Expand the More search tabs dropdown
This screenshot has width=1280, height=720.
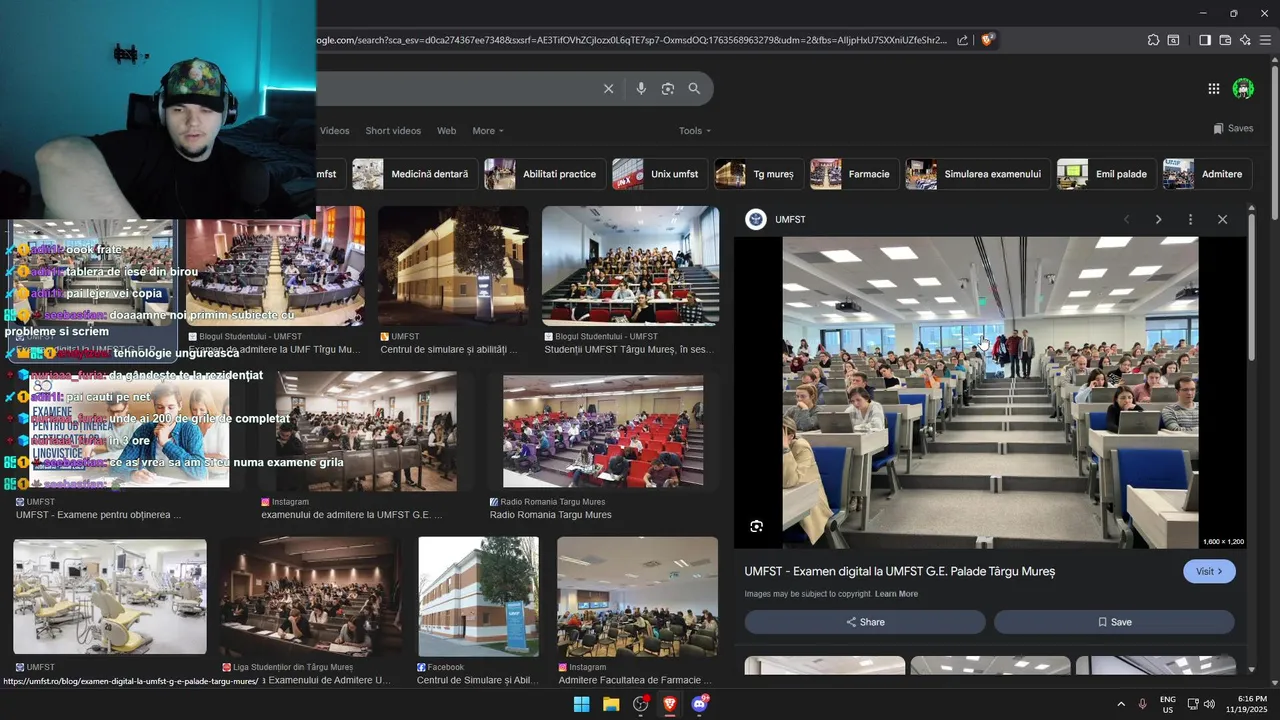(x=488, y=131)
